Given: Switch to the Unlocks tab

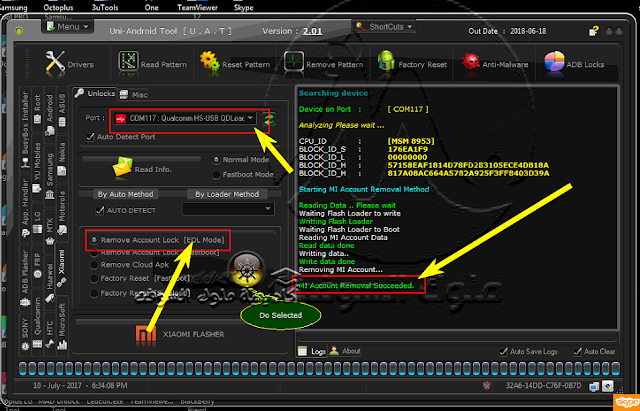Looking at the screenshot, I should pos(96,93).
